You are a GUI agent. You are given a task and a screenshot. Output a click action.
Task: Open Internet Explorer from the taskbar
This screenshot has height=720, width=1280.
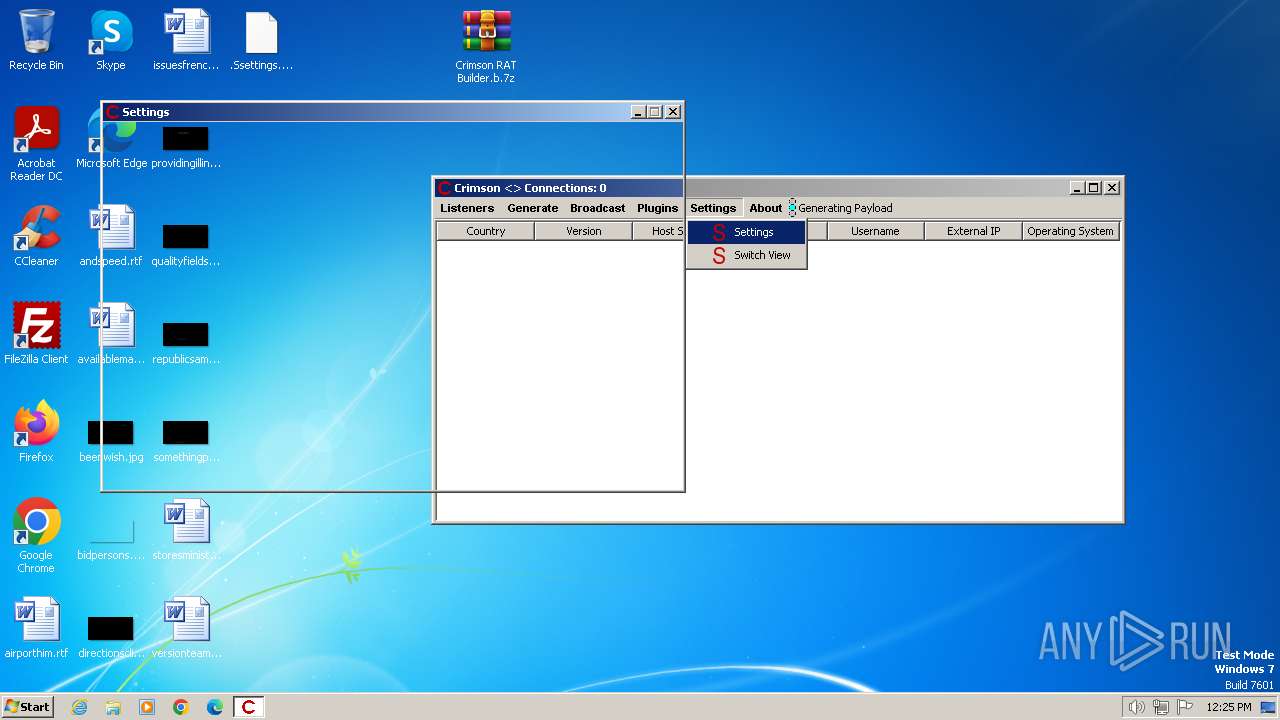80,707
